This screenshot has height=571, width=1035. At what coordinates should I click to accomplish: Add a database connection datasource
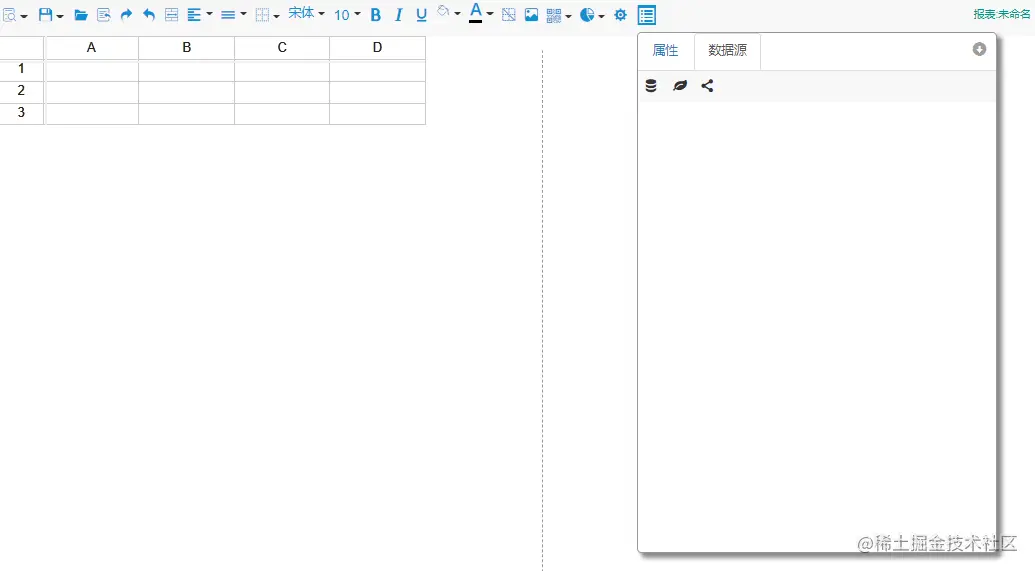tap(651, 86)
